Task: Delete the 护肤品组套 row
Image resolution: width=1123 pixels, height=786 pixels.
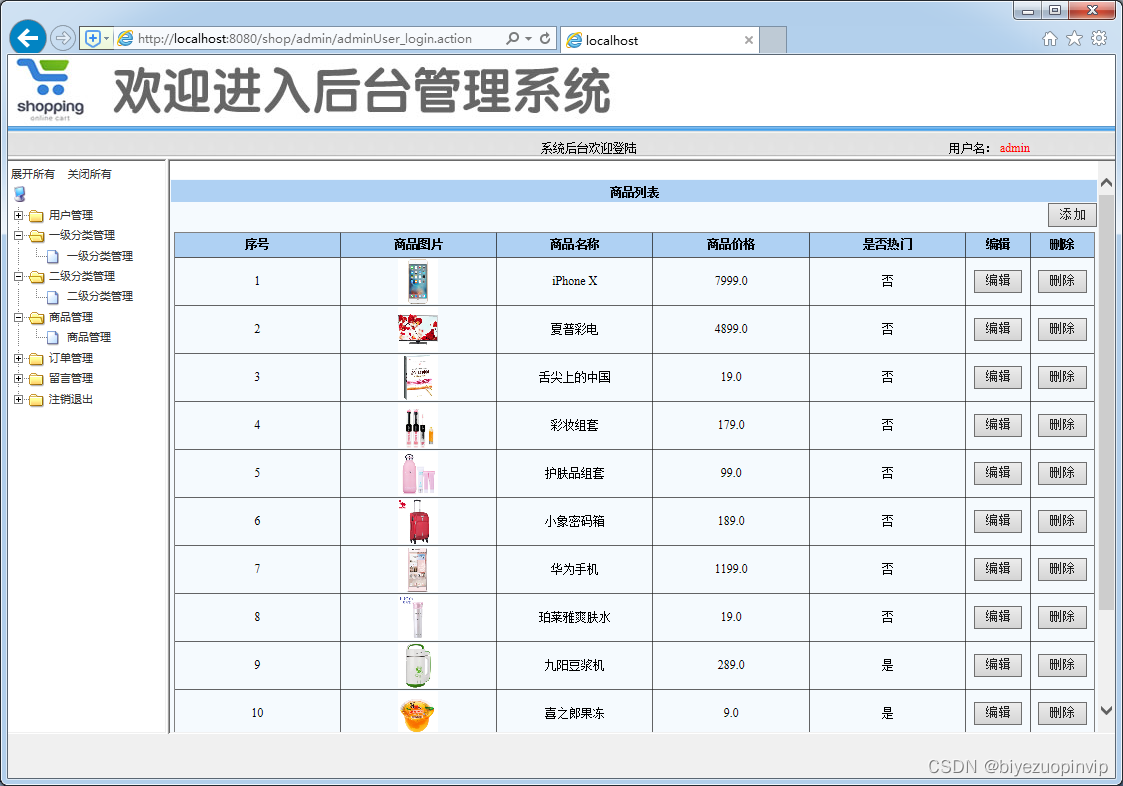Action: click(1062, 473)
